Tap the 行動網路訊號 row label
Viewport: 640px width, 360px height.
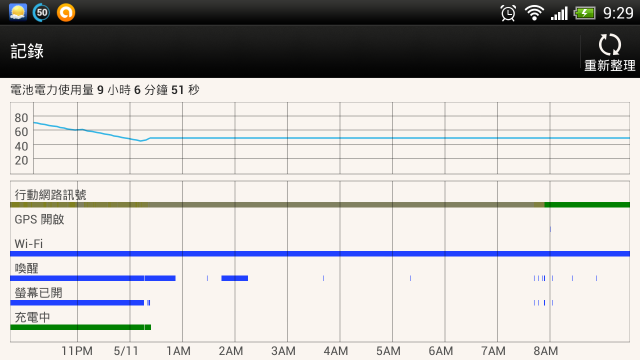pos(50,195)
